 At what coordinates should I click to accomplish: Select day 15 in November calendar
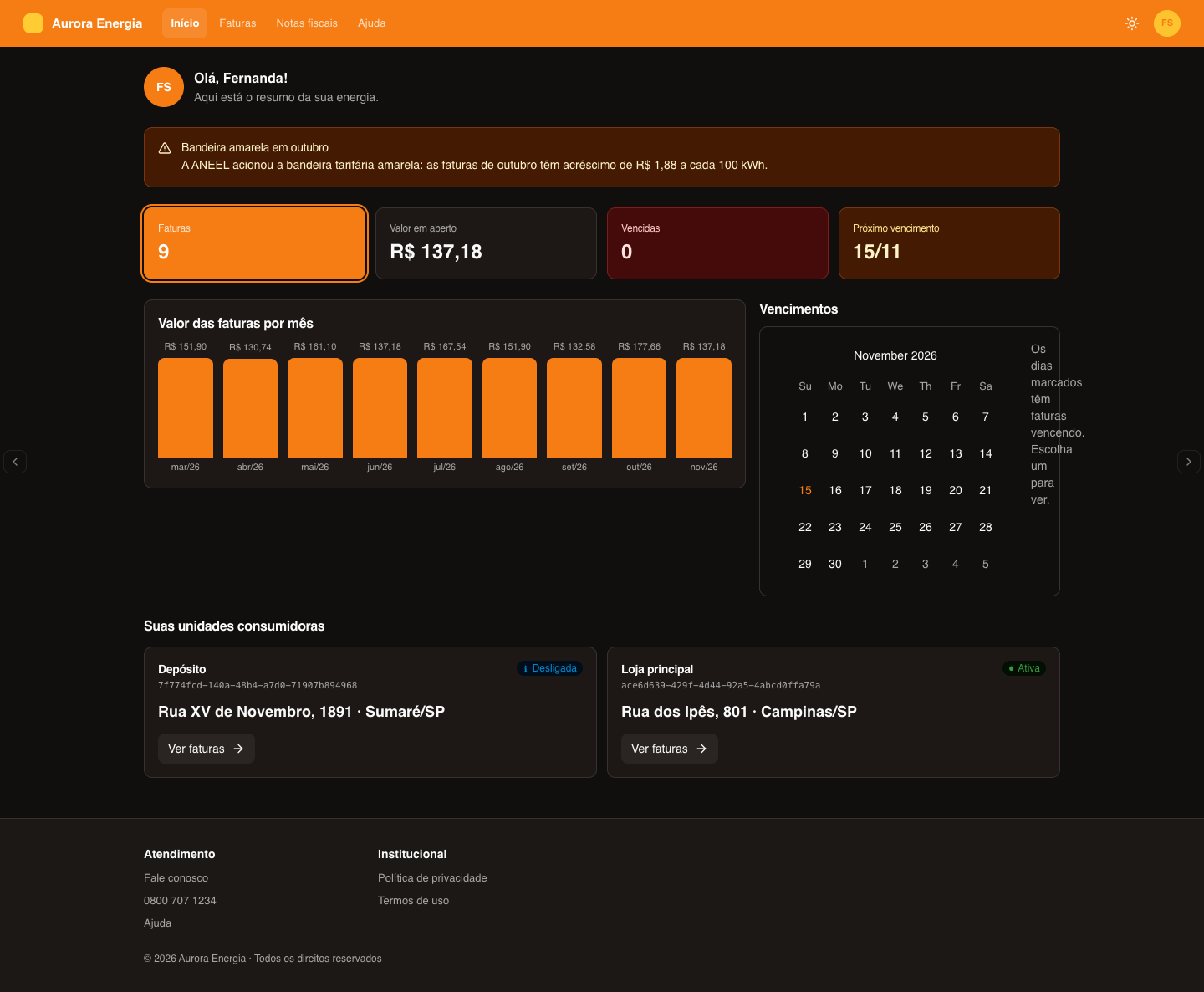(x=805, y=490)
